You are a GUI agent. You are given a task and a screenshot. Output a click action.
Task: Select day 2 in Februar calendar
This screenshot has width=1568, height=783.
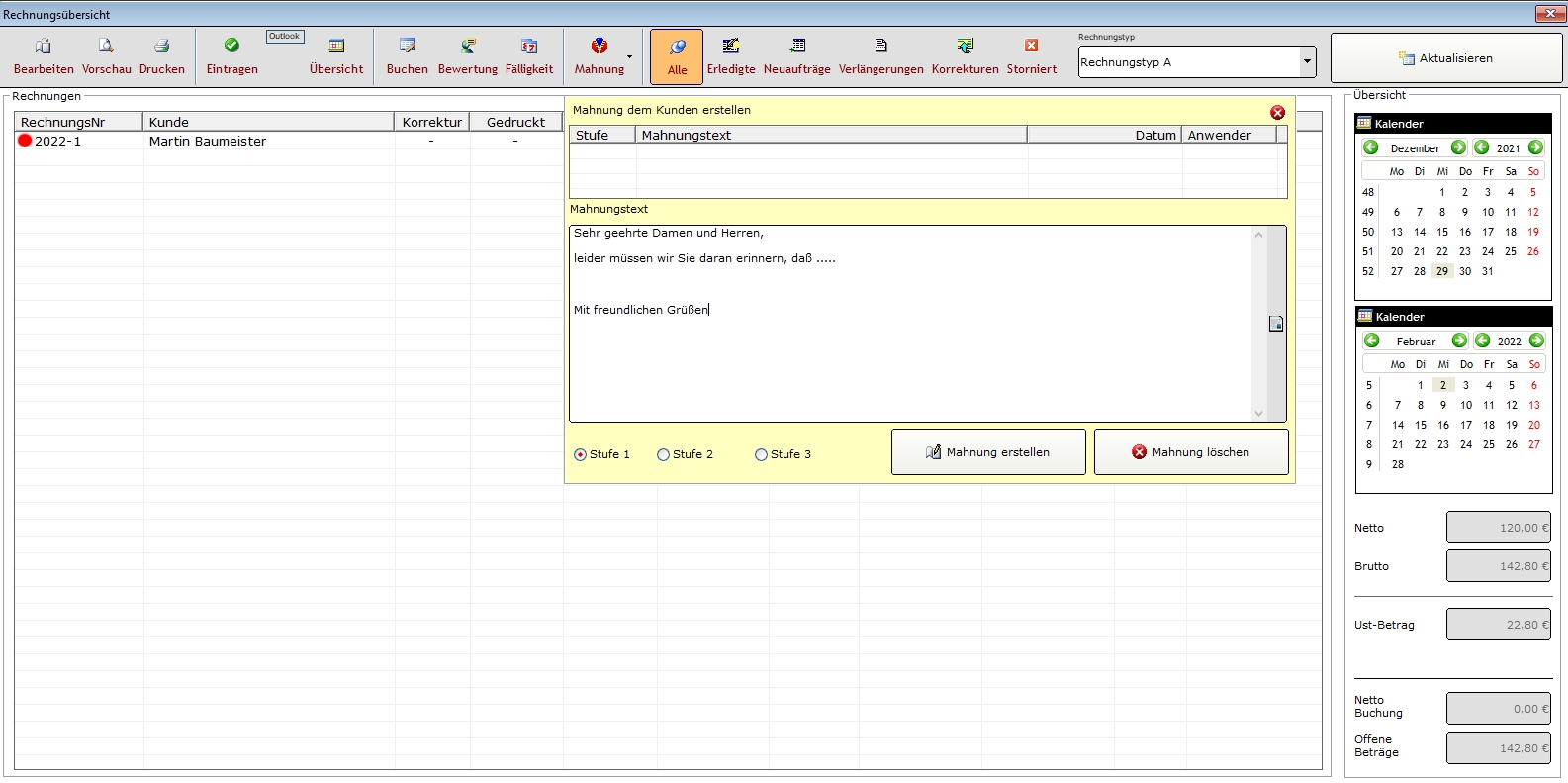point(1443,385)
